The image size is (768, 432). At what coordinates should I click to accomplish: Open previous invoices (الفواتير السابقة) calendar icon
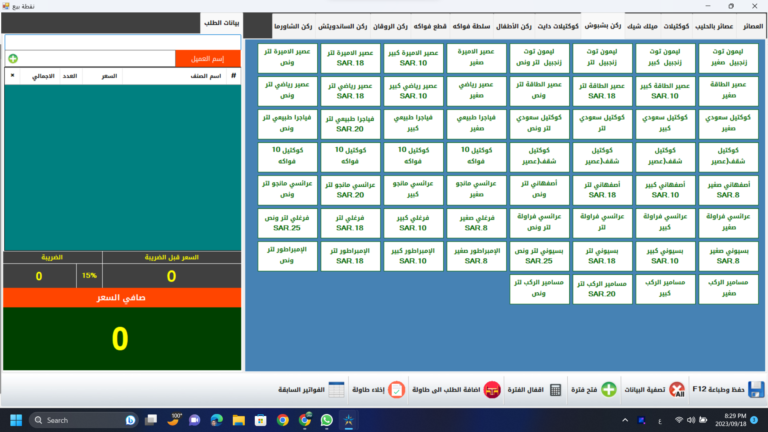coord(336,390)
